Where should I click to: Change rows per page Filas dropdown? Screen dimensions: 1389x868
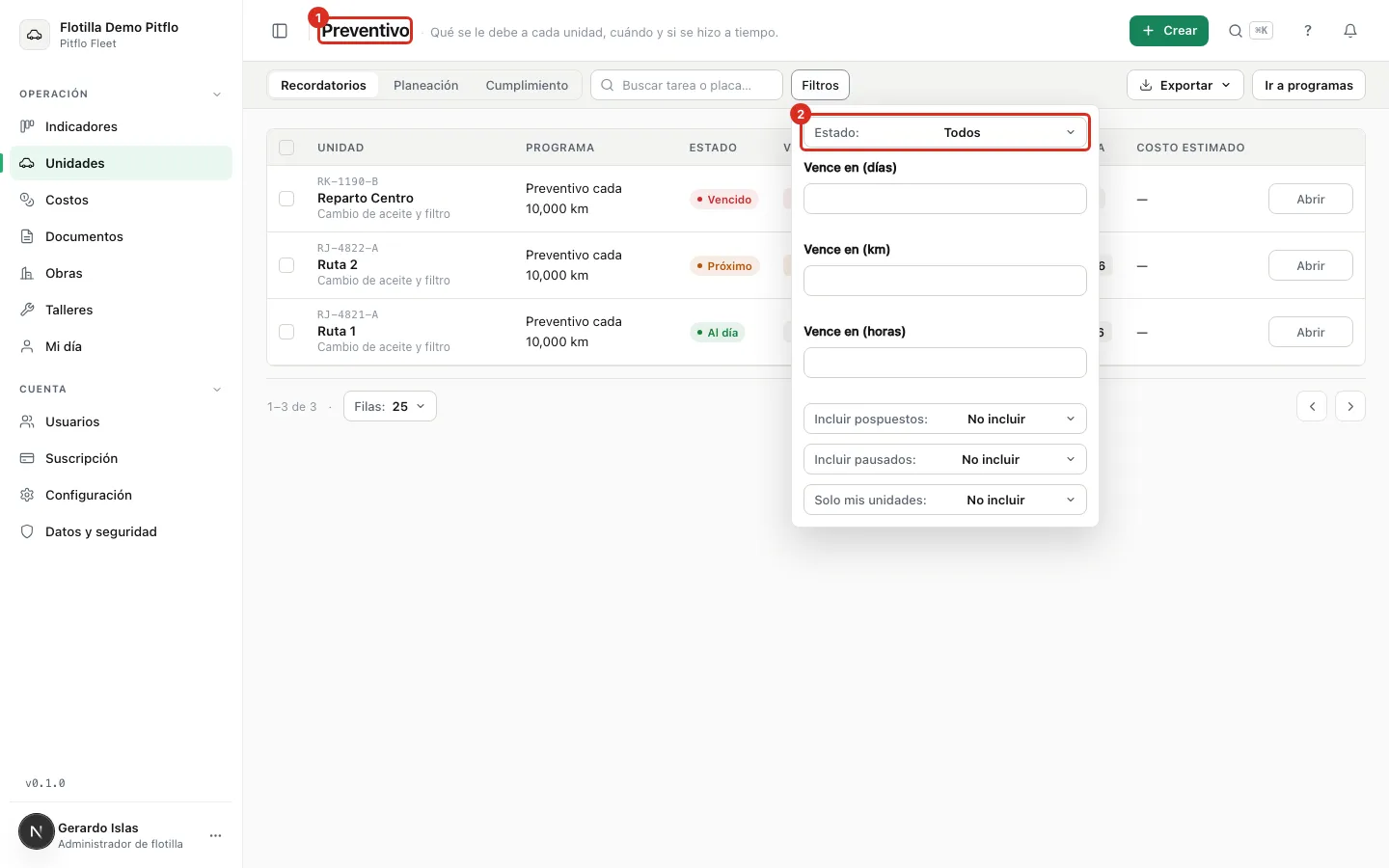[390, 406]
